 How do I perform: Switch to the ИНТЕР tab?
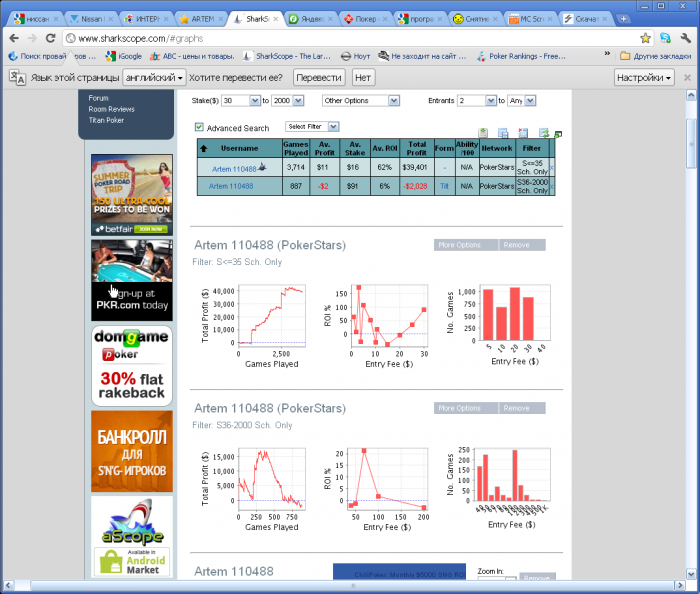[146, 19]
